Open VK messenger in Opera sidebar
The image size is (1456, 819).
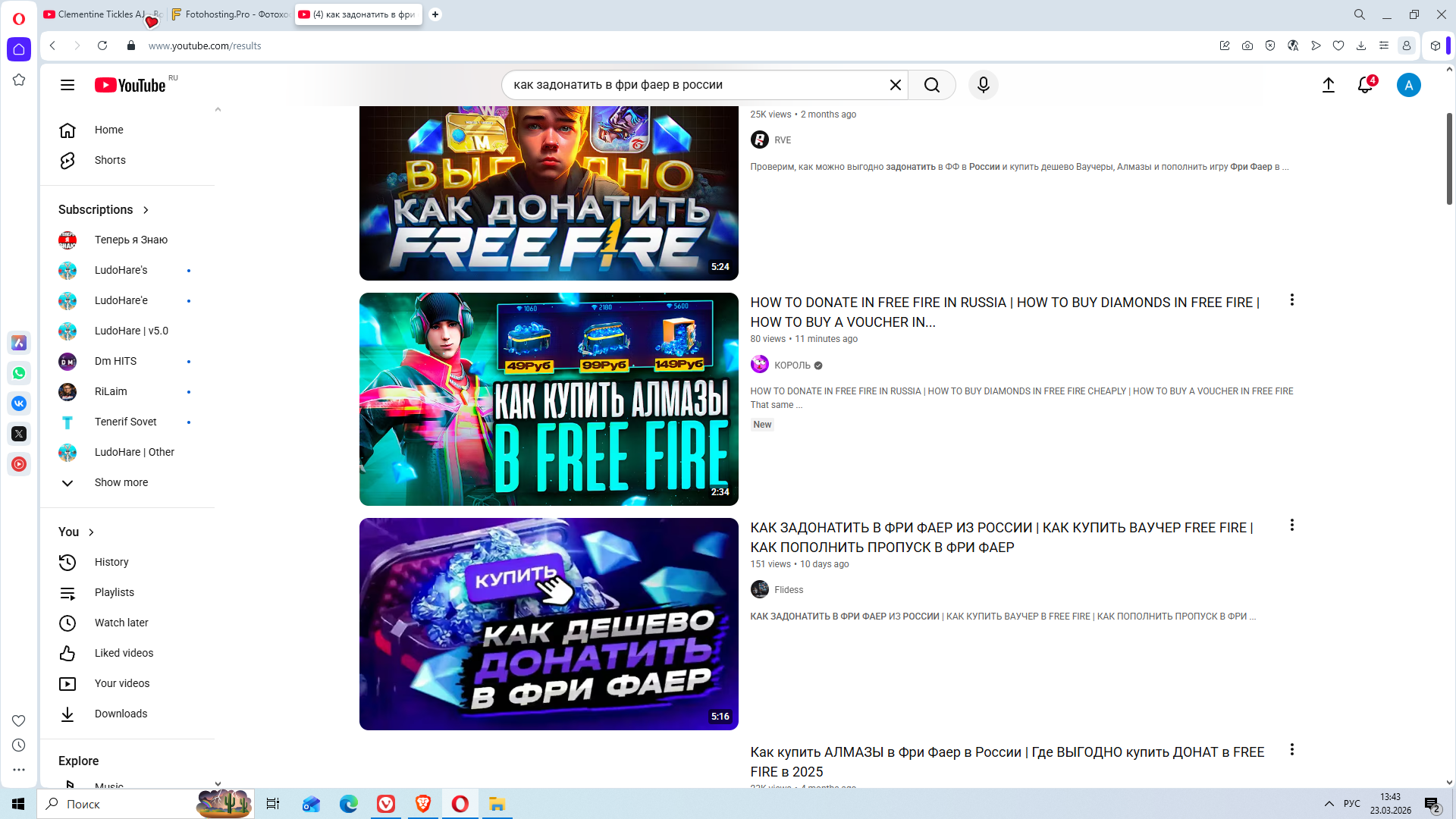pos(19,403)
